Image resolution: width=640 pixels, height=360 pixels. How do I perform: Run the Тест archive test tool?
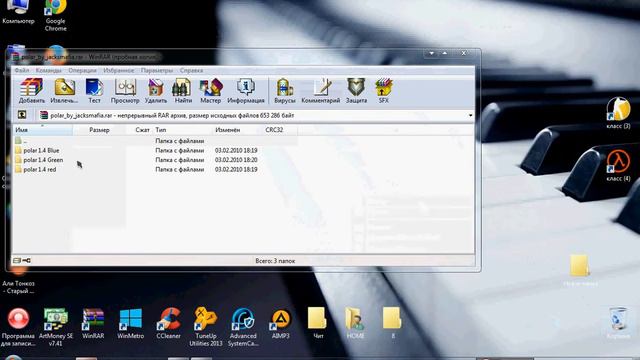click(94, 90)
